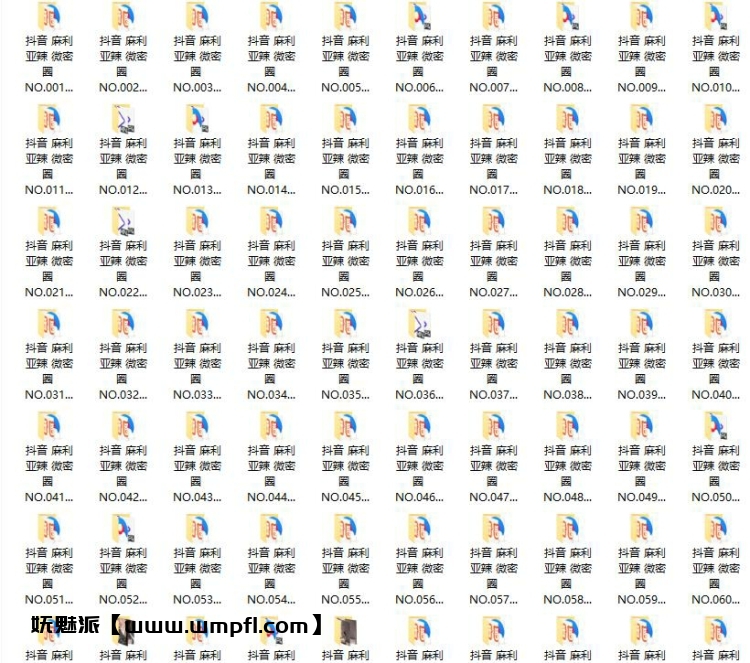
Task: Select folder icon for NO.008
Action: click(568, 16)
